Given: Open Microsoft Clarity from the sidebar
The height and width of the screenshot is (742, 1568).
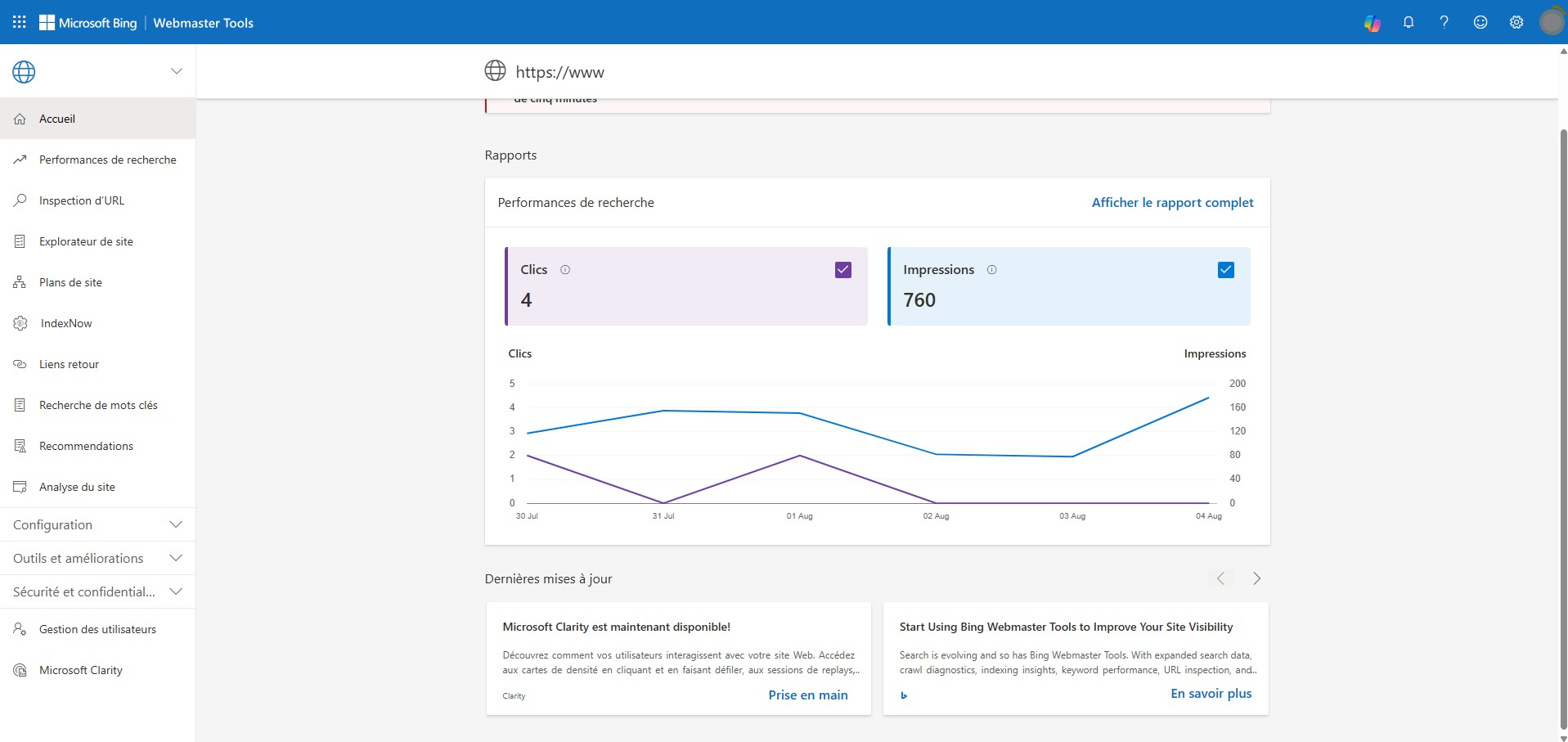Looking at the screenshot, I should point(81,669).
